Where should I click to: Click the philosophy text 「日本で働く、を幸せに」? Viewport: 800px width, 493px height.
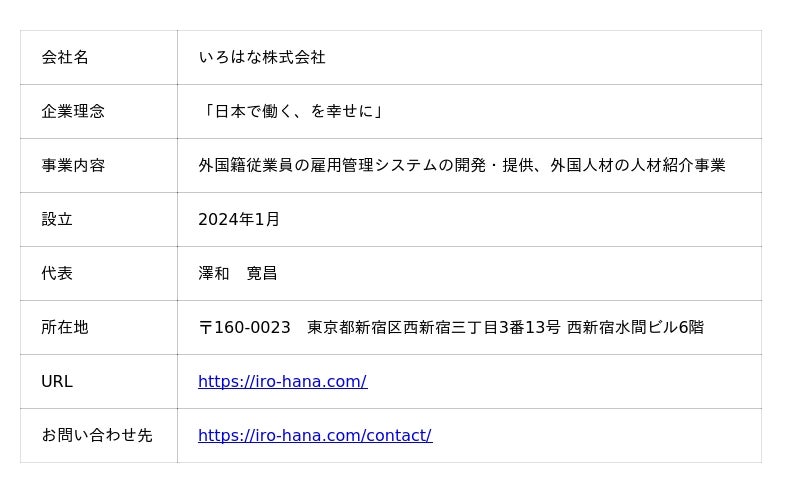tap(291, 112)
